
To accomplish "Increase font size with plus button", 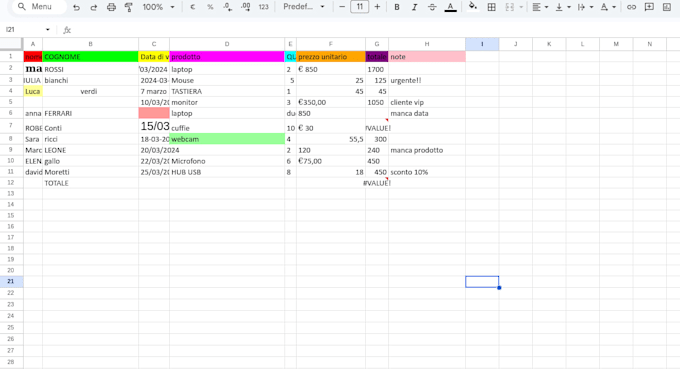I will tap(377, 7).
